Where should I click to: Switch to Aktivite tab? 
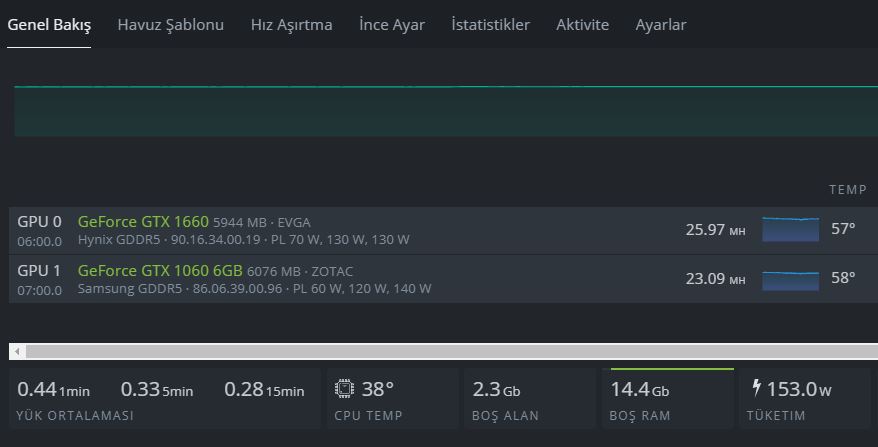click(x=582, y=25)
